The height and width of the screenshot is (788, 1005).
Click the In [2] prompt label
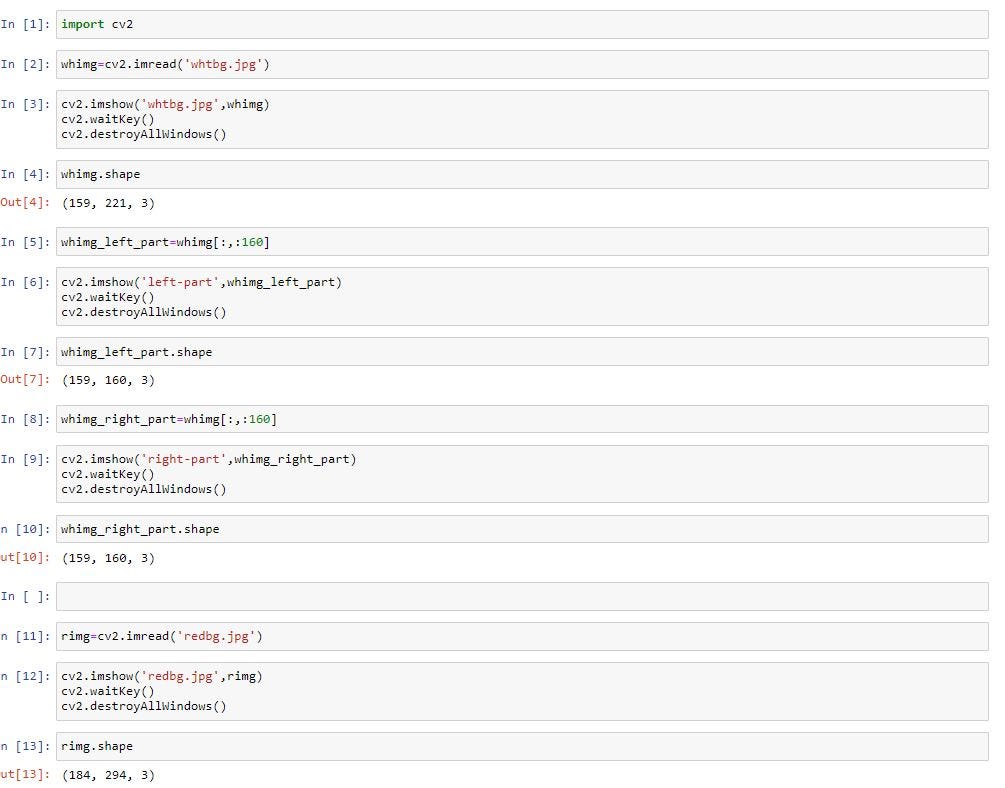tap(26, 64)
